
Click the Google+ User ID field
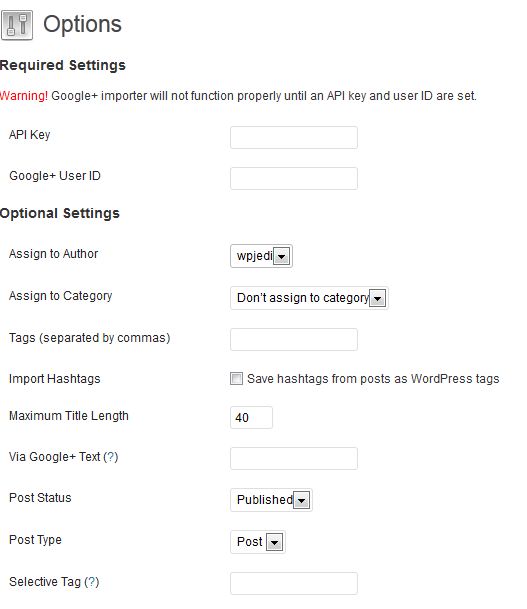click(294, 178)
